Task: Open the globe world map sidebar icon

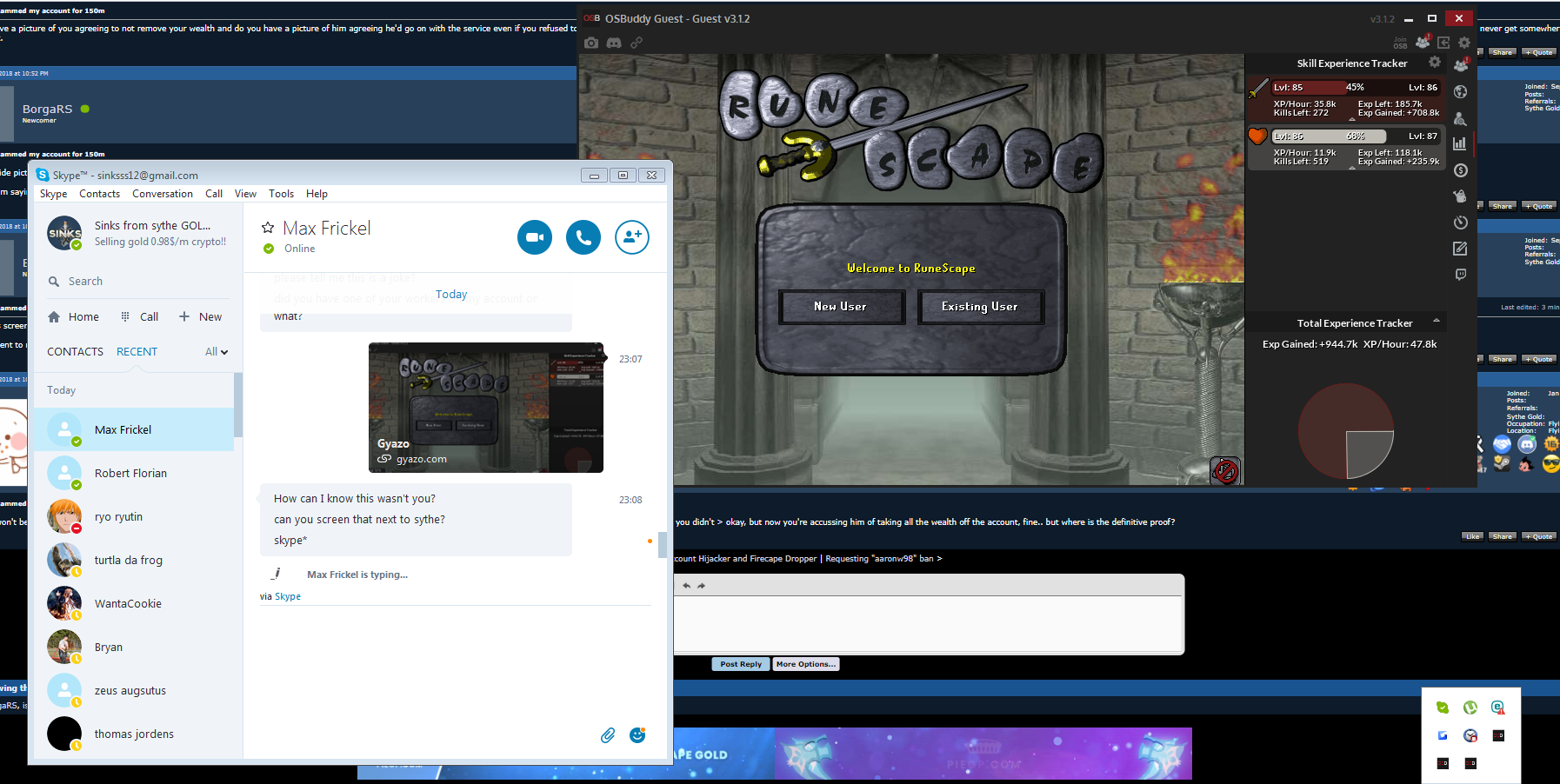Action: tap(1460, 92)
